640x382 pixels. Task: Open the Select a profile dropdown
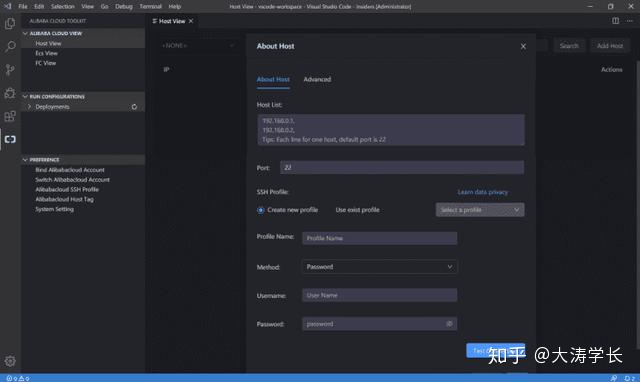pos(480,210)
